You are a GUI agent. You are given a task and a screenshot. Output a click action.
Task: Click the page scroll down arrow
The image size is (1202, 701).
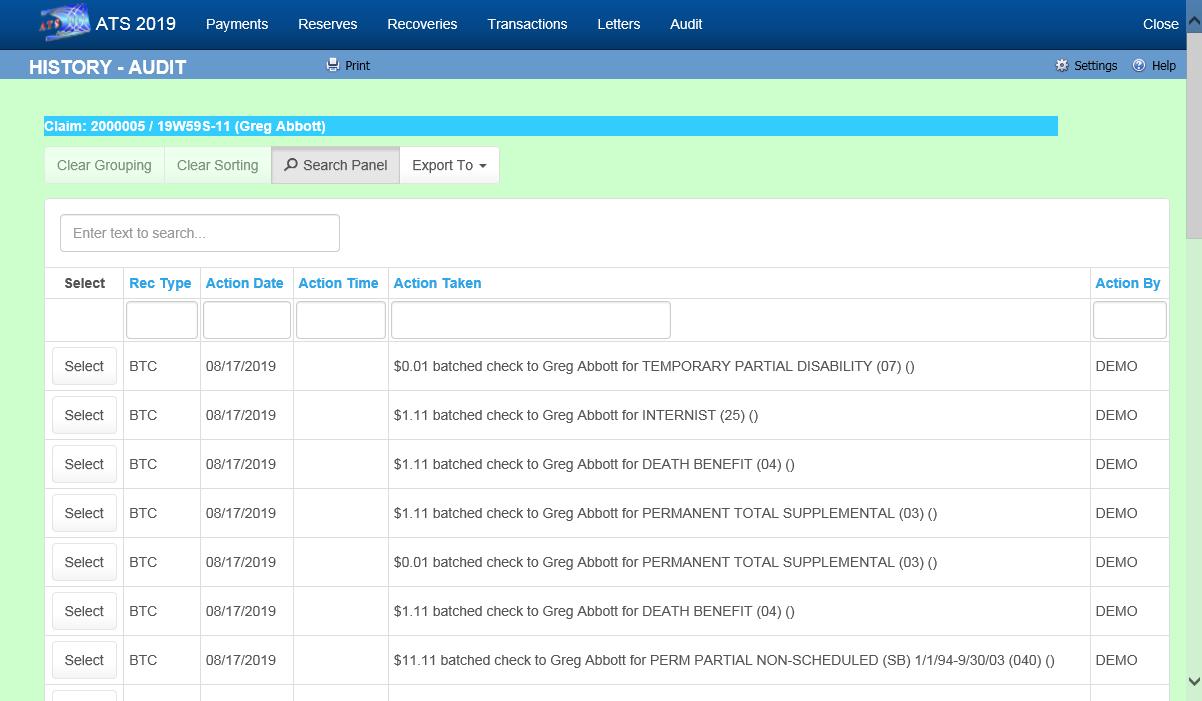[x=1193, y=682]
